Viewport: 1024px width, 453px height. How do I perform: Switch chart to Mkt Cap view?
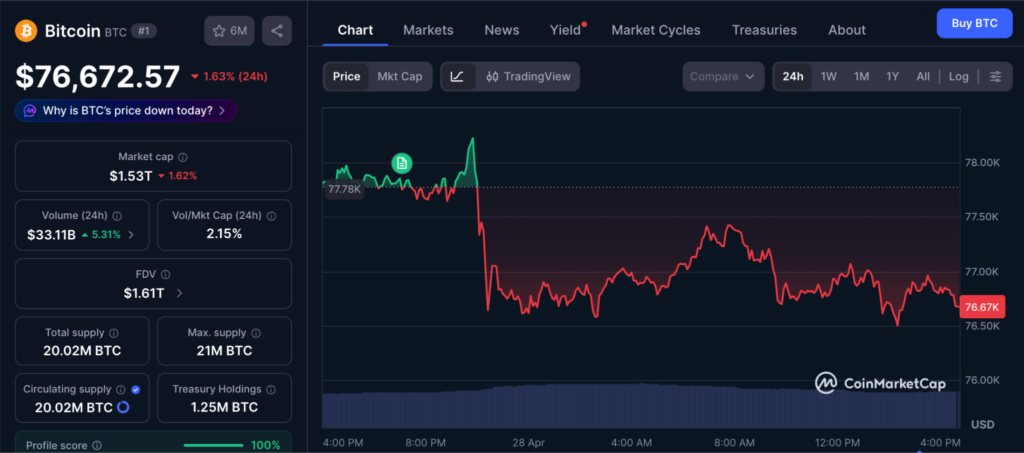399,77
